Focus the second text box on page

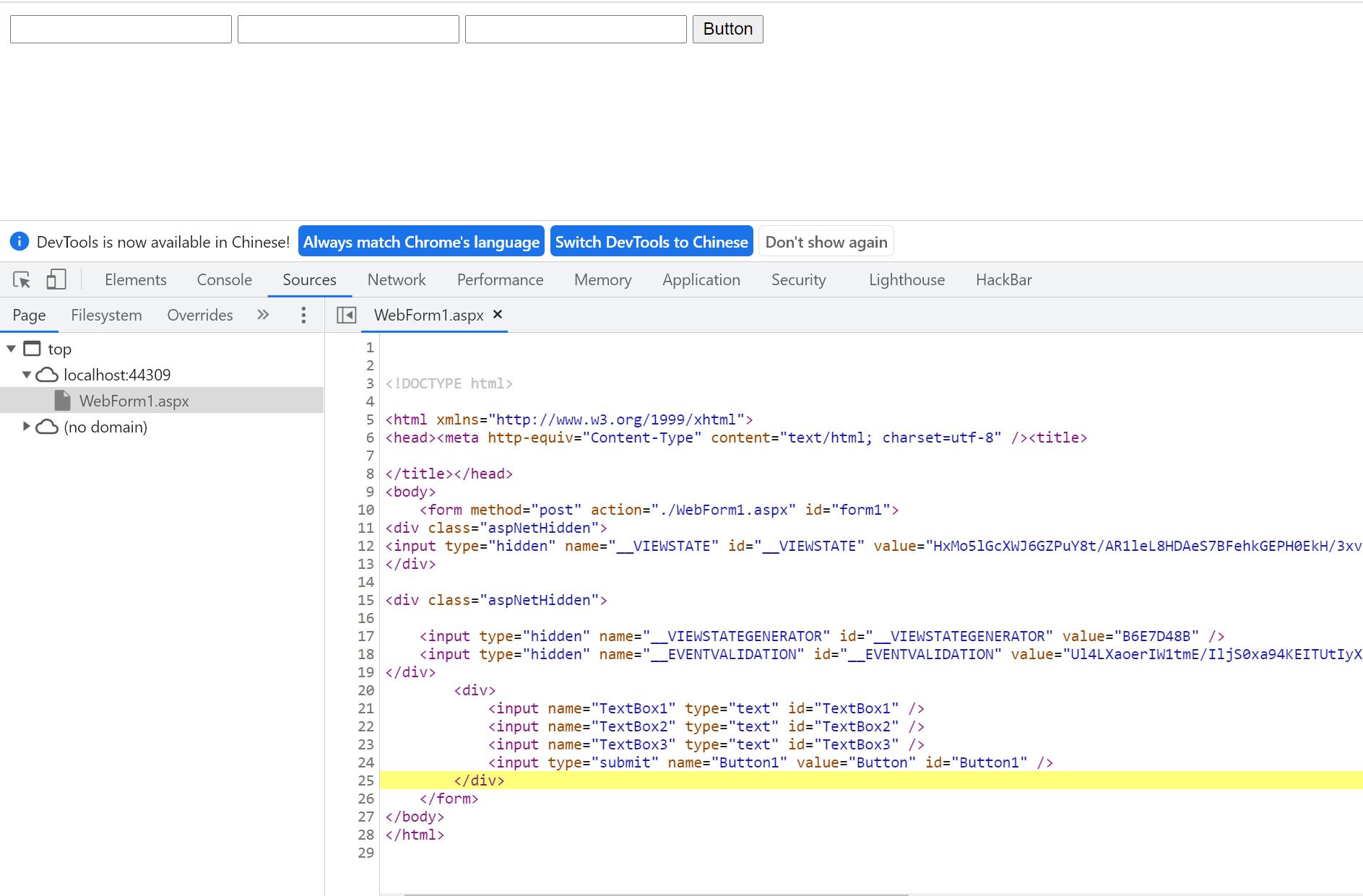(x=348, y=30)
